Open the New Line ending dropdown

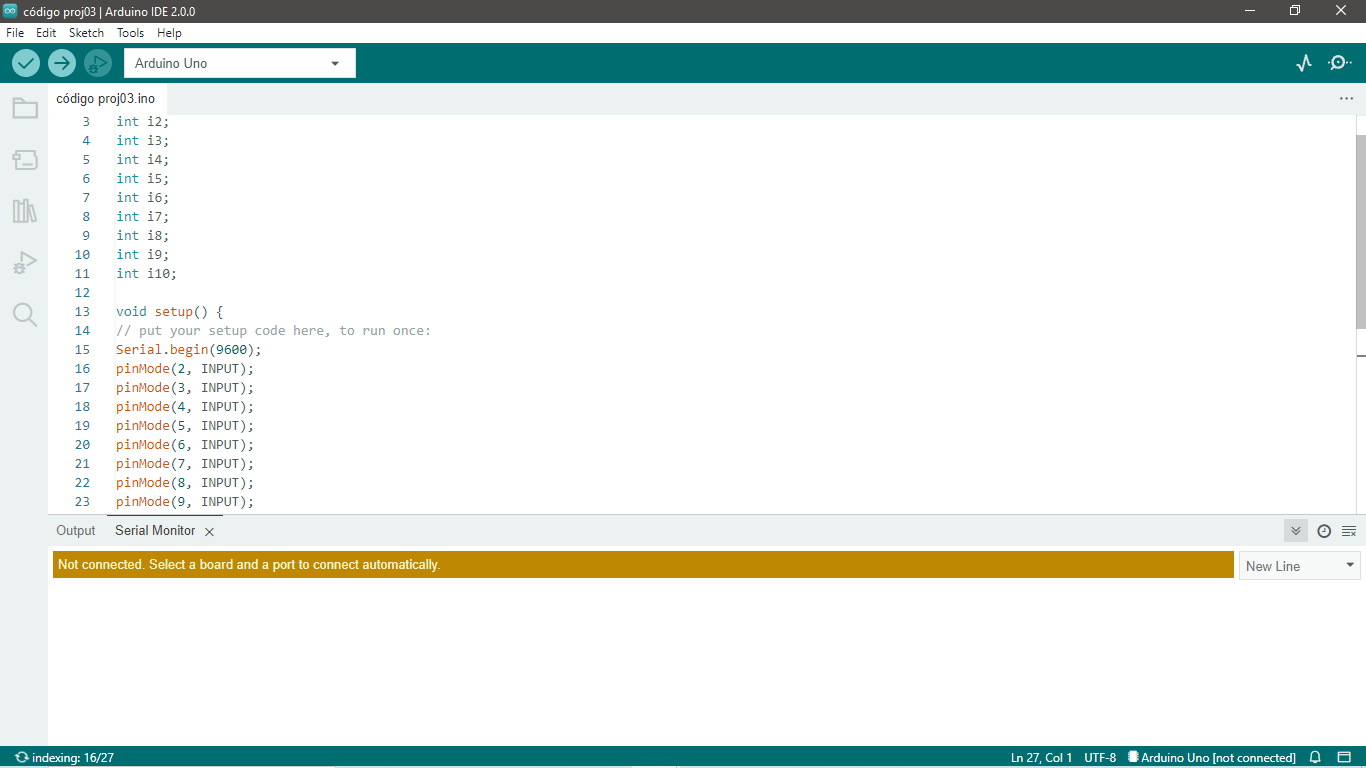(1299, 566)
